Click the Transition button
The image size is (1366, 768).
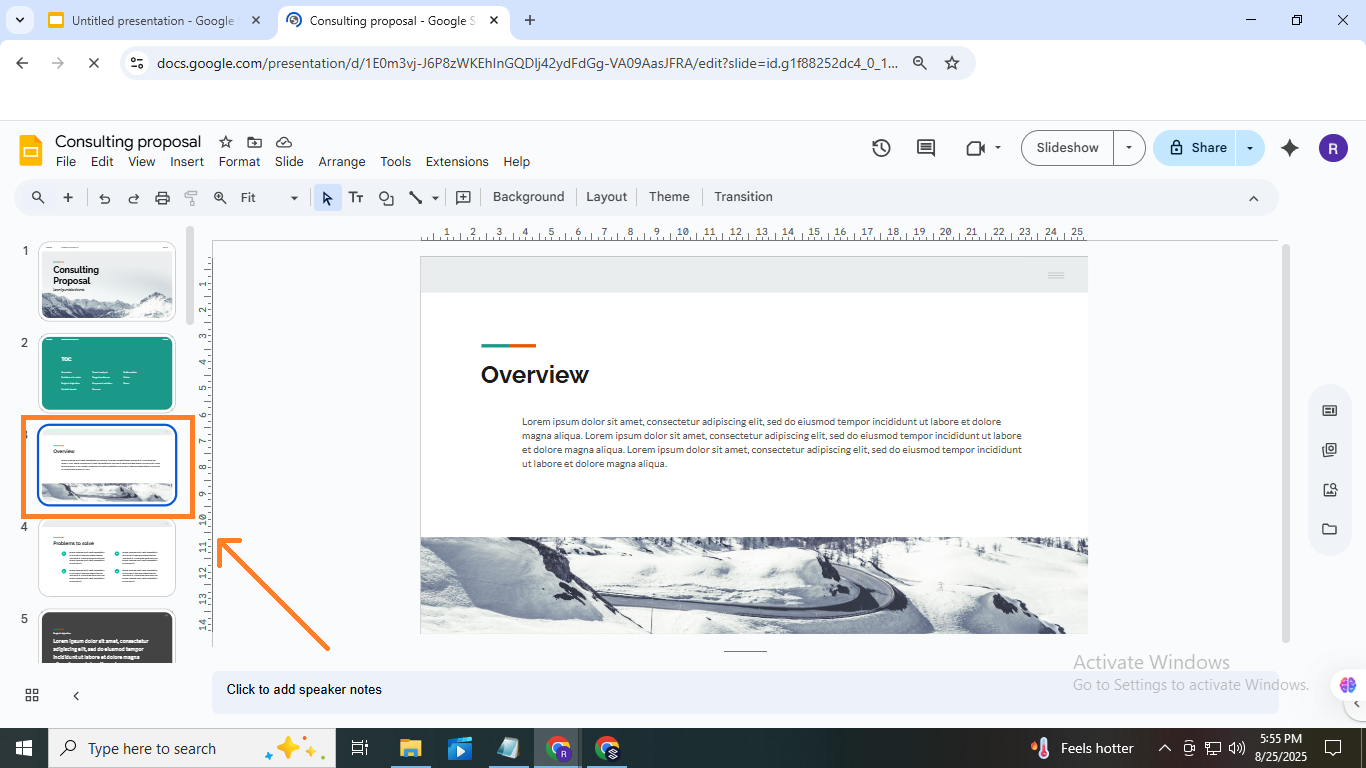click(x=743, y=197)
